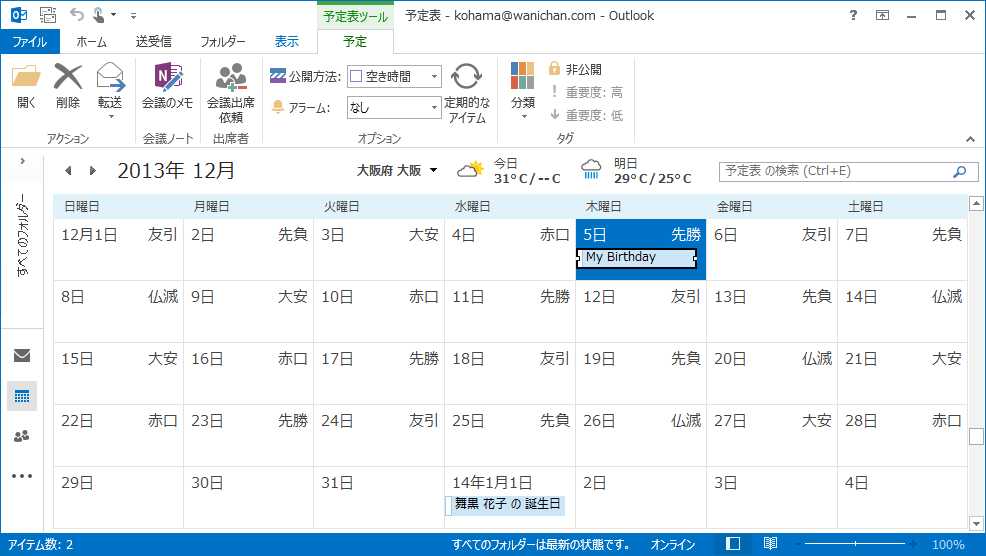986x556 pixels.
Task: Click tomorrow's weather 29°C/25°C forecast
Action: tap(636, 171)
